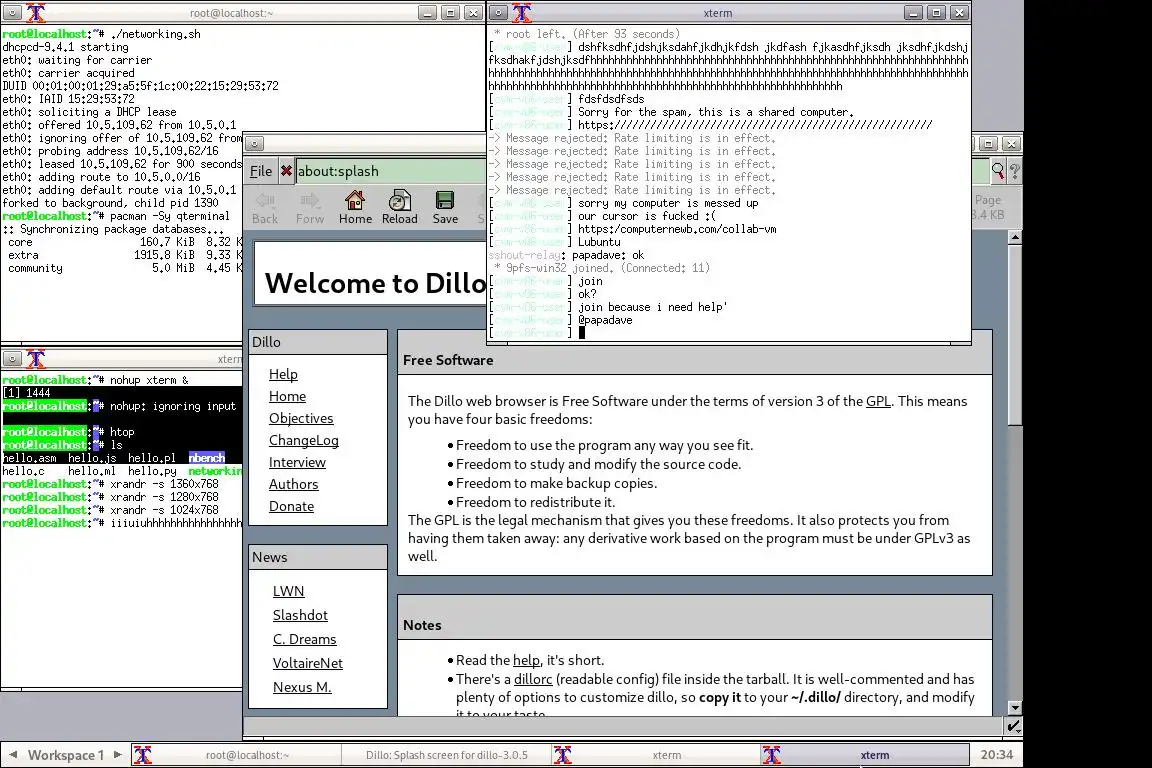
Task: Minimize the top-right xterm window
Action: pyautogui.click(x=913, y=12)
